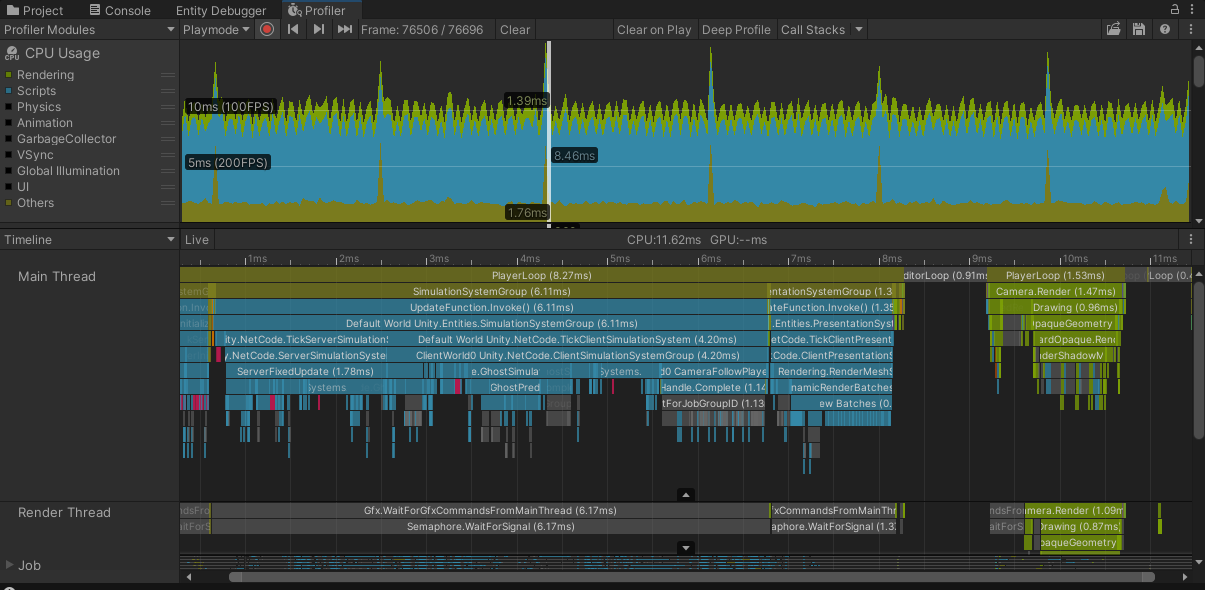Jump to the previous frame
Viewport: 1205px width, 590px height.
coord(293,30)
